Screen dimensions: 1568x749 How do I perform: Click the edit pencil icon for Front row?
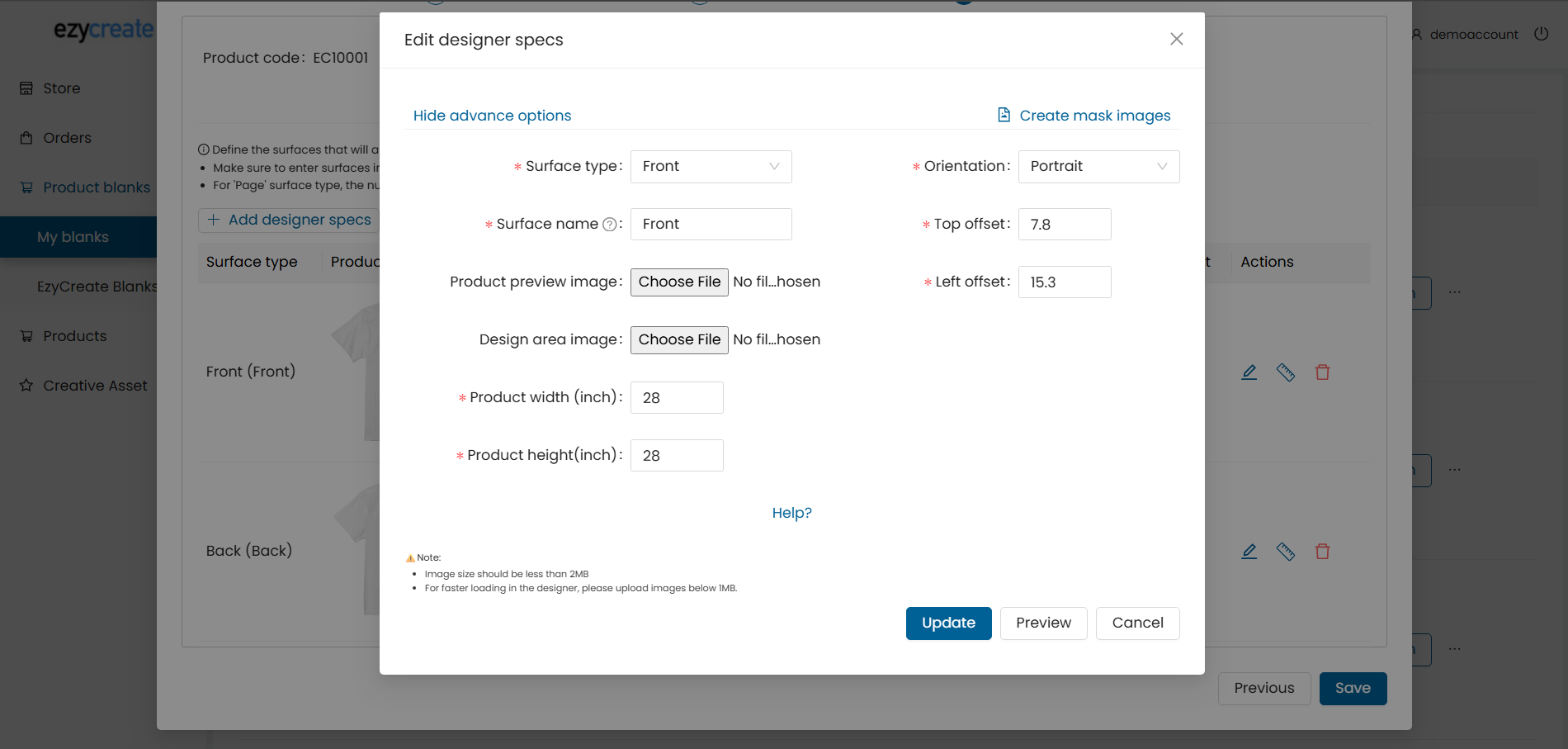1249,372
